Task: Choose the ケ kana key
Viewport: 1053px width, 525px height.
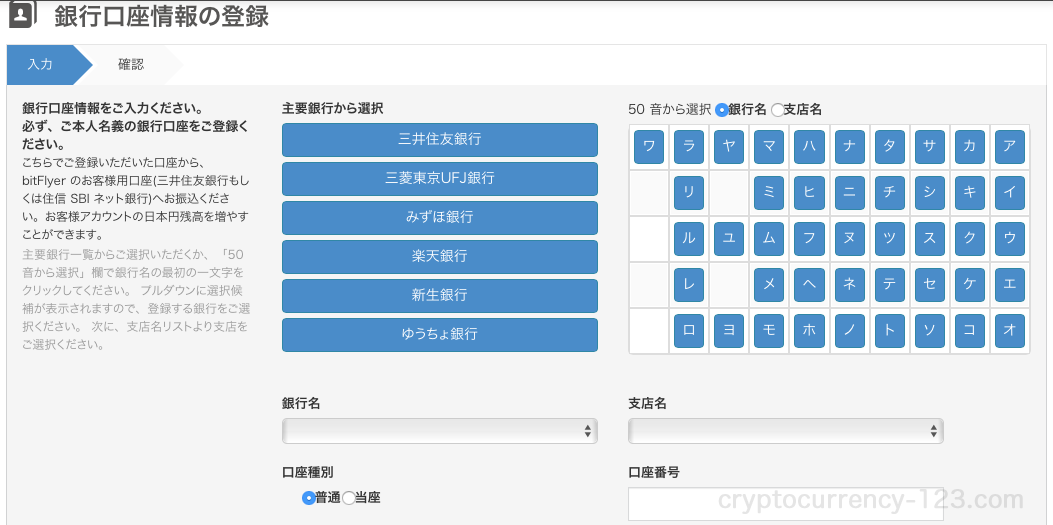Action: coord(970,285)
